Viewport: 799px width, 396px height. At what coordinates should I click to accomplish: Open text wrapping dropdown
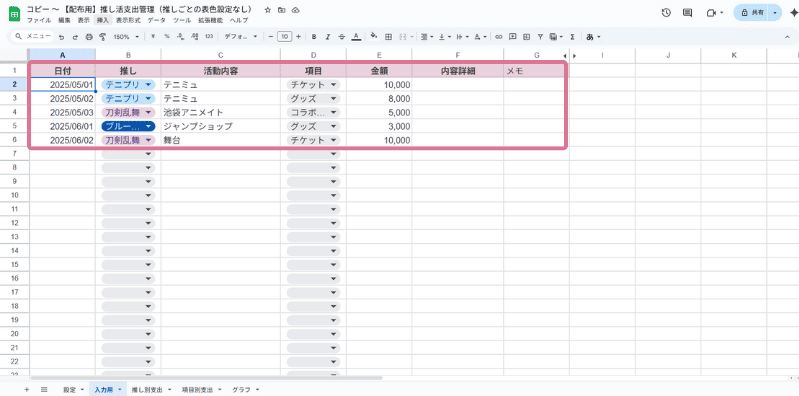click(x=462, y=37)
